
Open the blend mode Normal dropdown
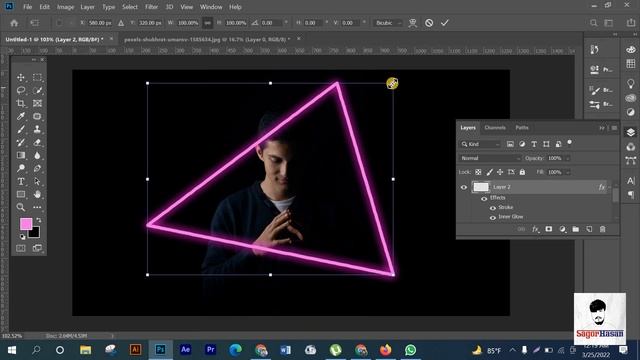tap(490, 158)
